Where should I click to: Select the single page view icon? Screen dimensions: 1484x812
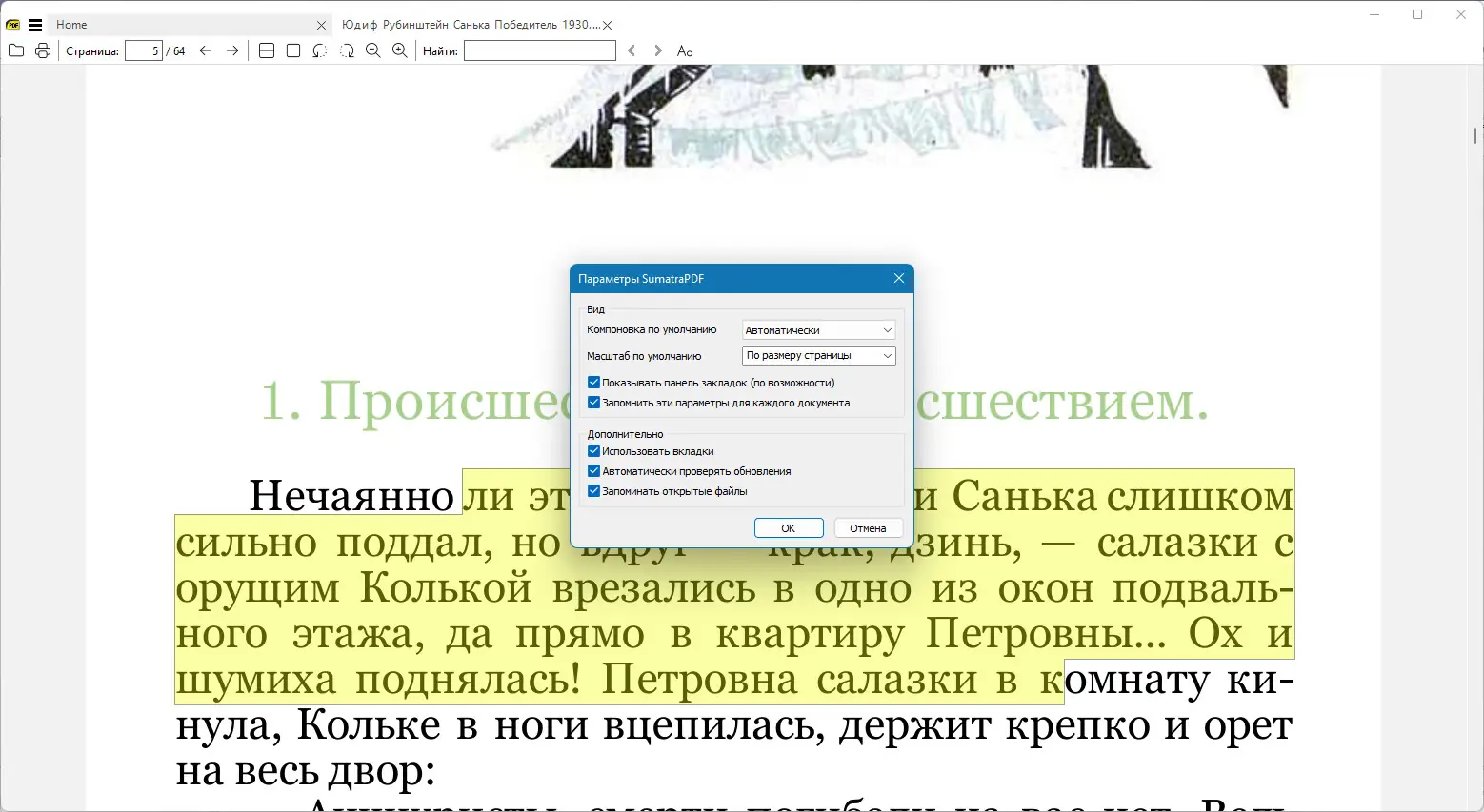click(x=292, y=50)
